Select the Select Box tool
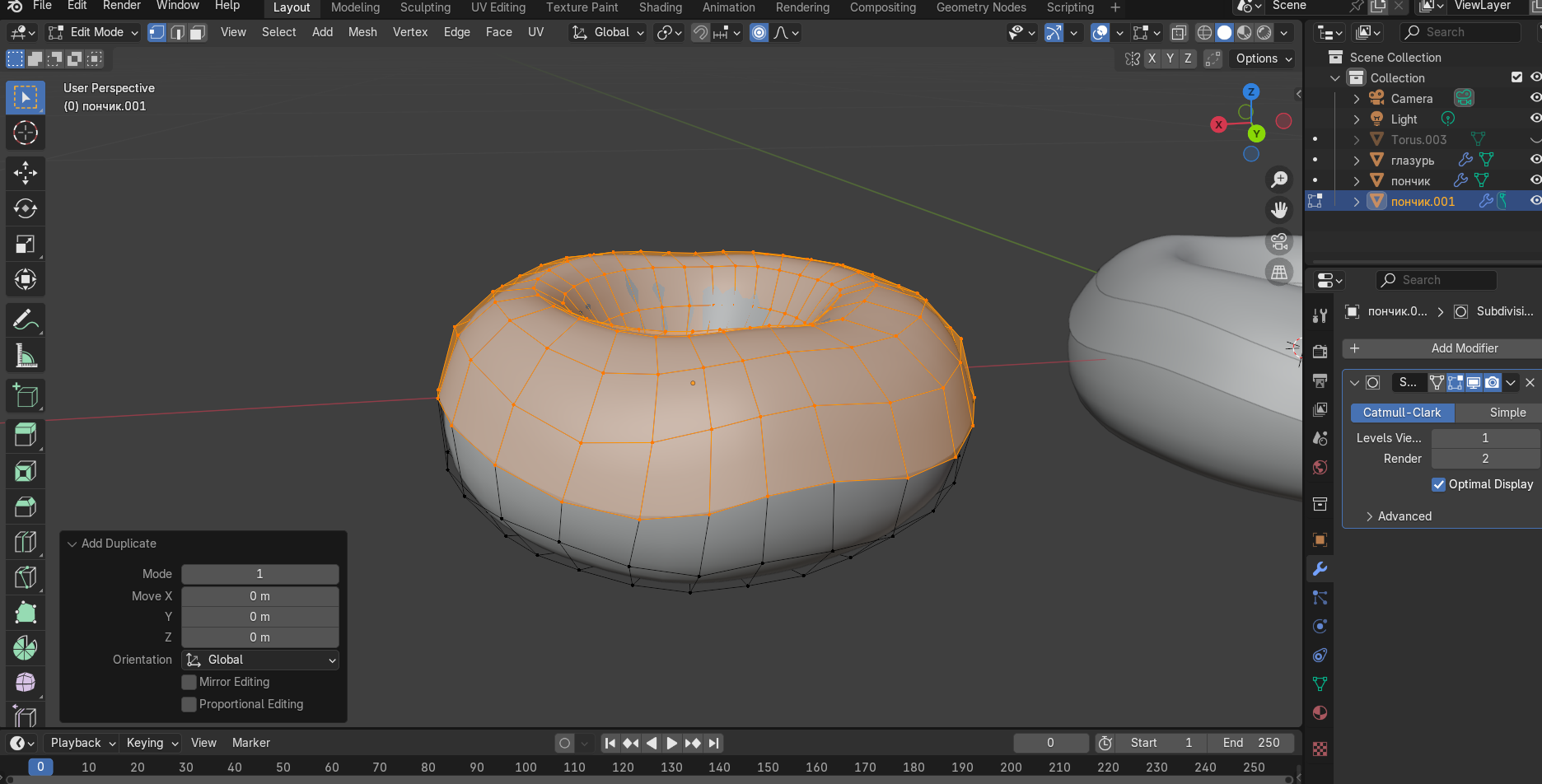 coord(26,98)
